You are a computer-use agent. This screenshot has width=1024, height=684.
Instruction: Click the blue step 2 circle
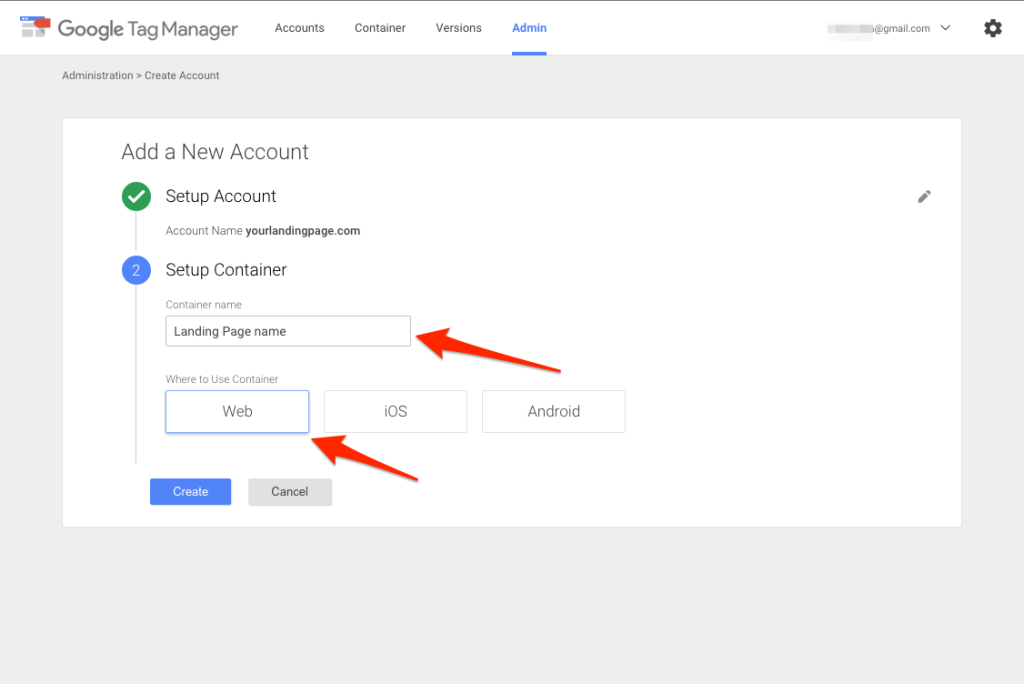[x=136, y=270]
